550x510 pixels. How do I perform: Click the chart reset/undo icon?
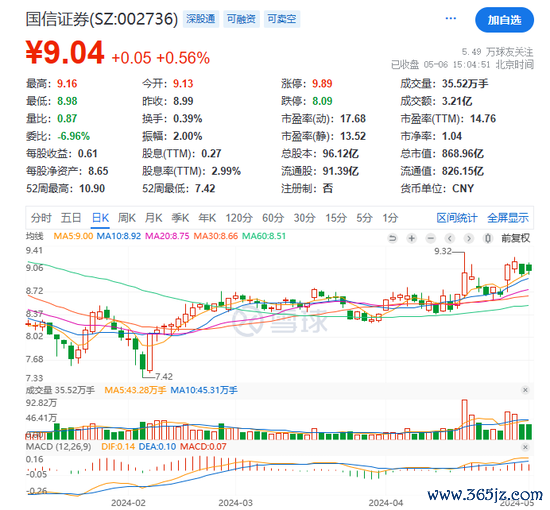tap(393, 239)
